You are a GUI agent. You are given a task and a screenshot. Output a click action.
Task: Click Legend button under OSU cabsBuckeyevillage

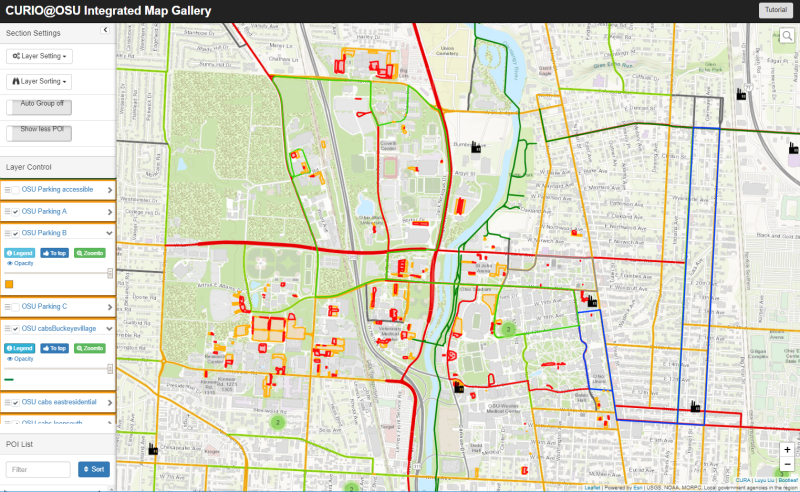pyautogui.click(x=20, y=349)
